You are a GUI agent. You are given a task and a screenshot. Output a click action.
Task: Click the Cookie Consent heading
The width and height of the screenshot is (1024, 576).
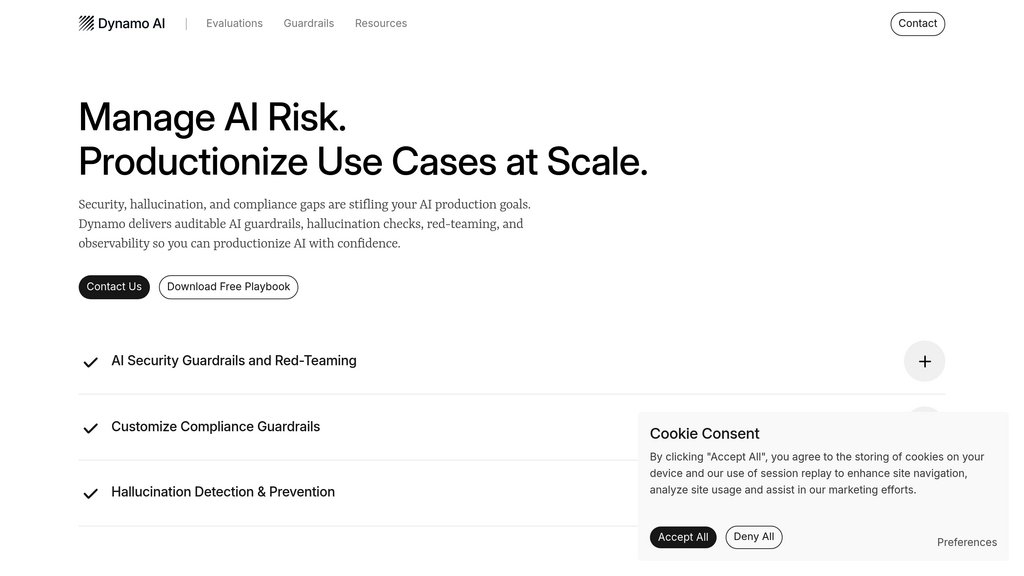click(x=704, y=433)
